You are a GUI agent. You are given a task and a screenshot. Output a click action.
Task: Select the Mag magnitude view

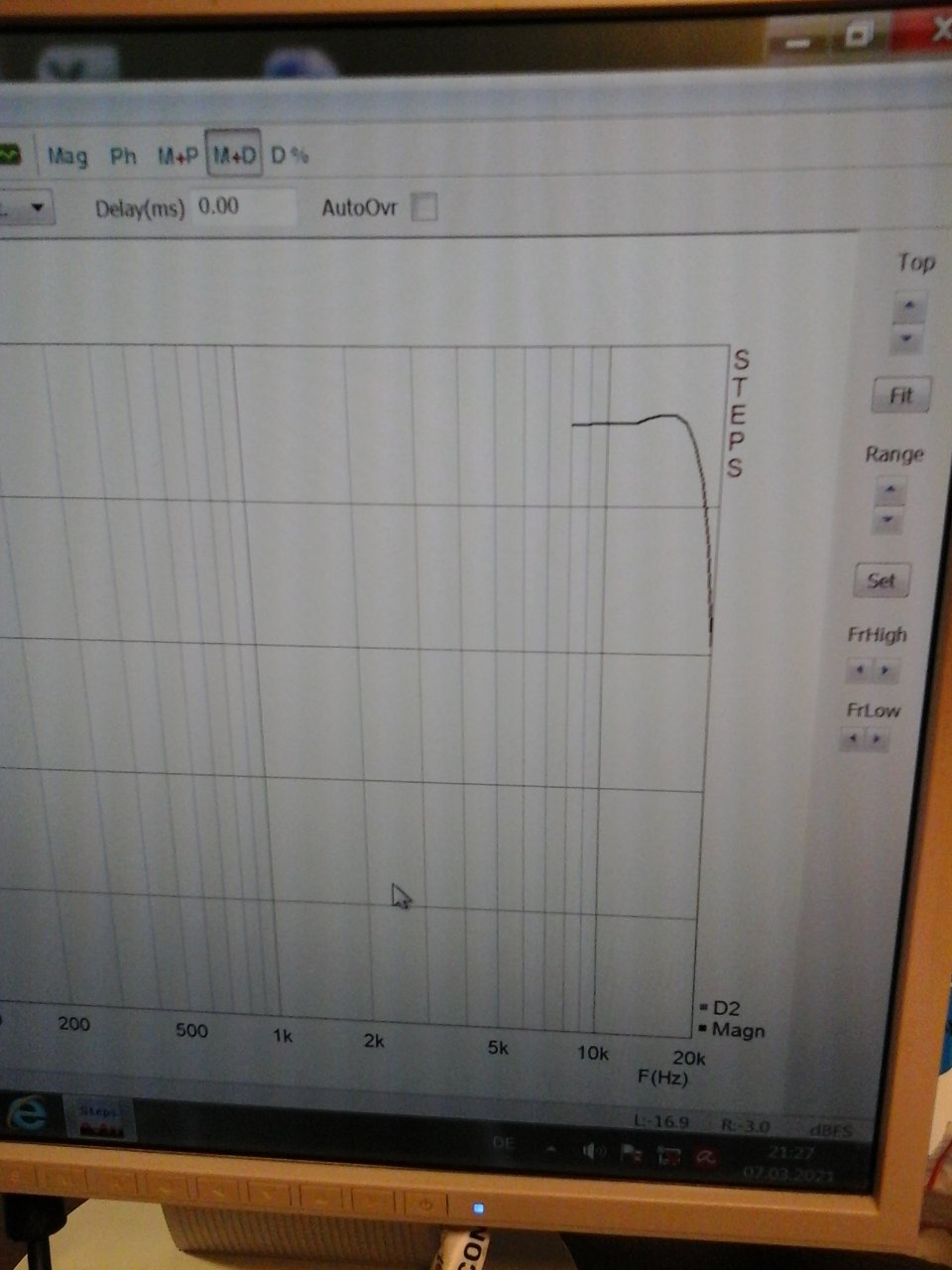(x=67, y=156)
